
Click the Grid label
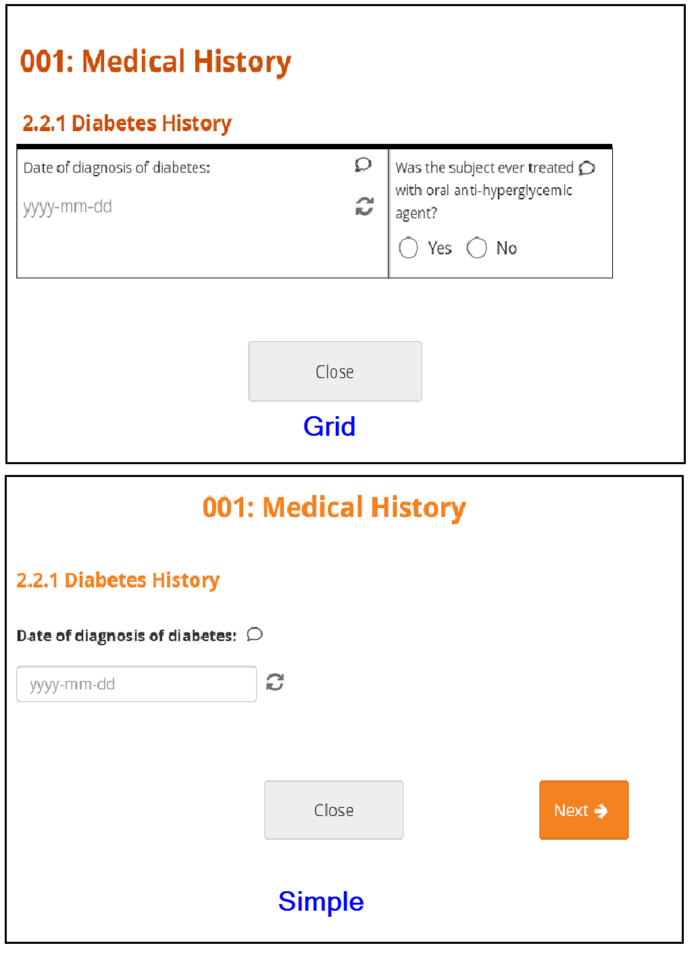click(x=330, y=426)
